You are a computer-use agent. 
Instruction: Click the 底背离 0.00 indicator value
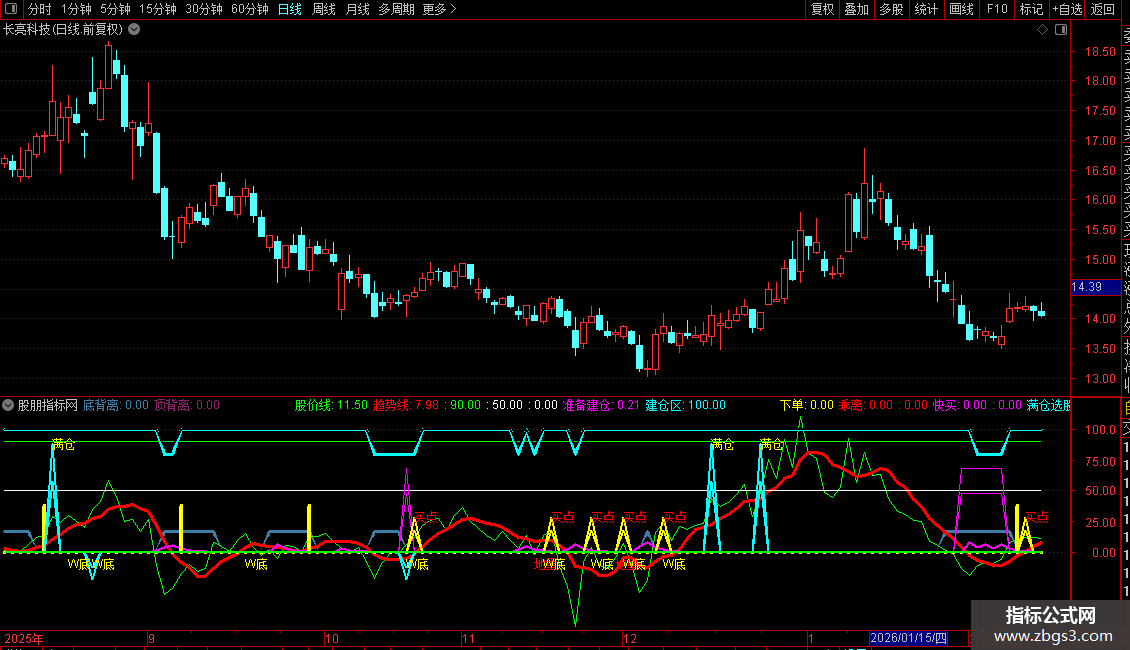tap(115, 405)
